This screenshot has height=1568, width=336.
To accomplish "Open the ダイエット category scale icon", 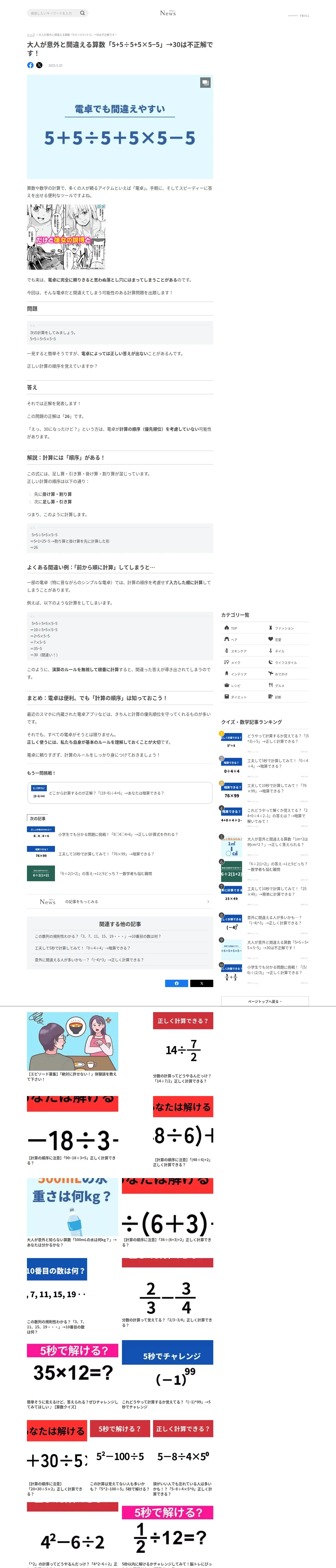I will tap(227, 697).
